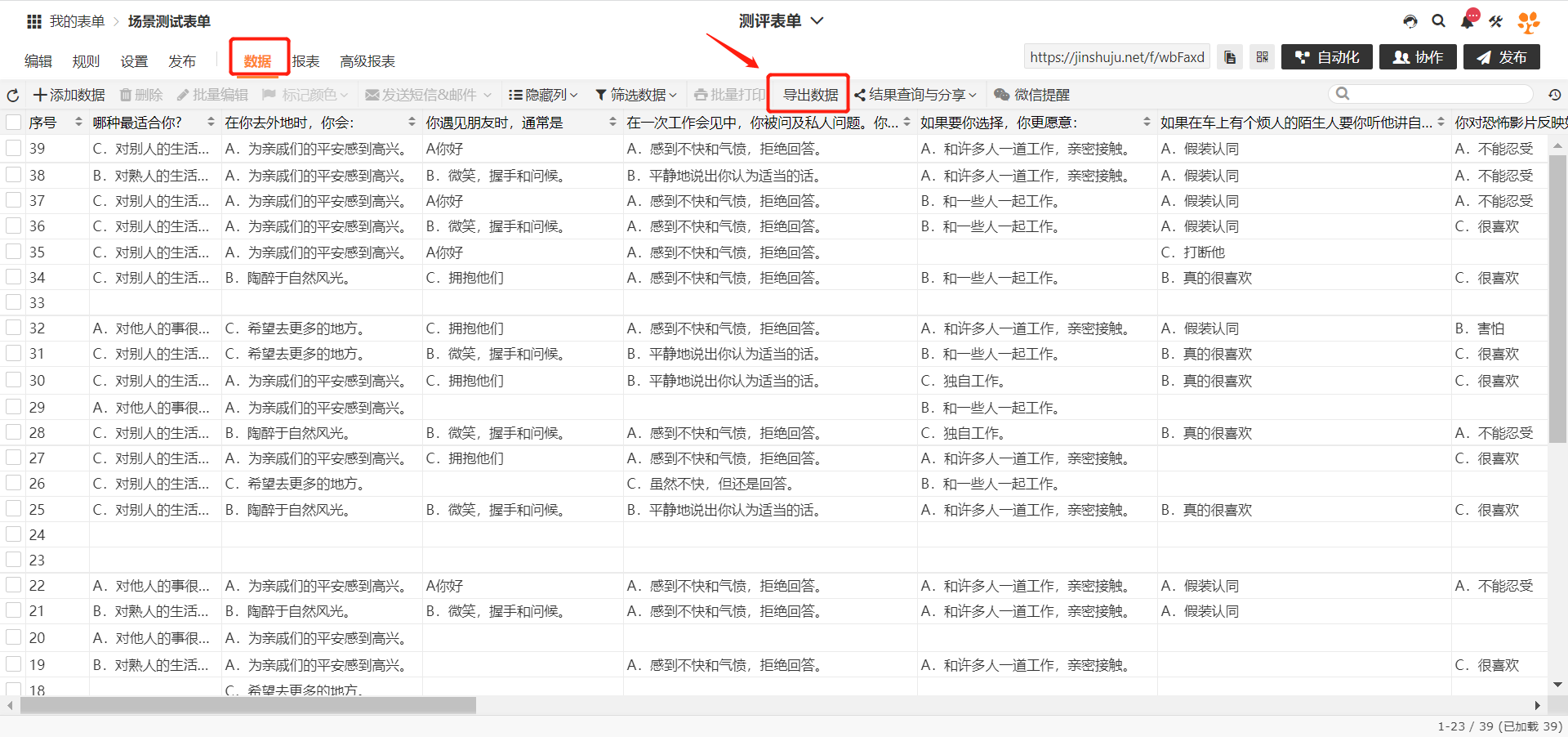Show the form QR code
Viewport: 1568px width, 737px height.
[x=1262, y=57]
